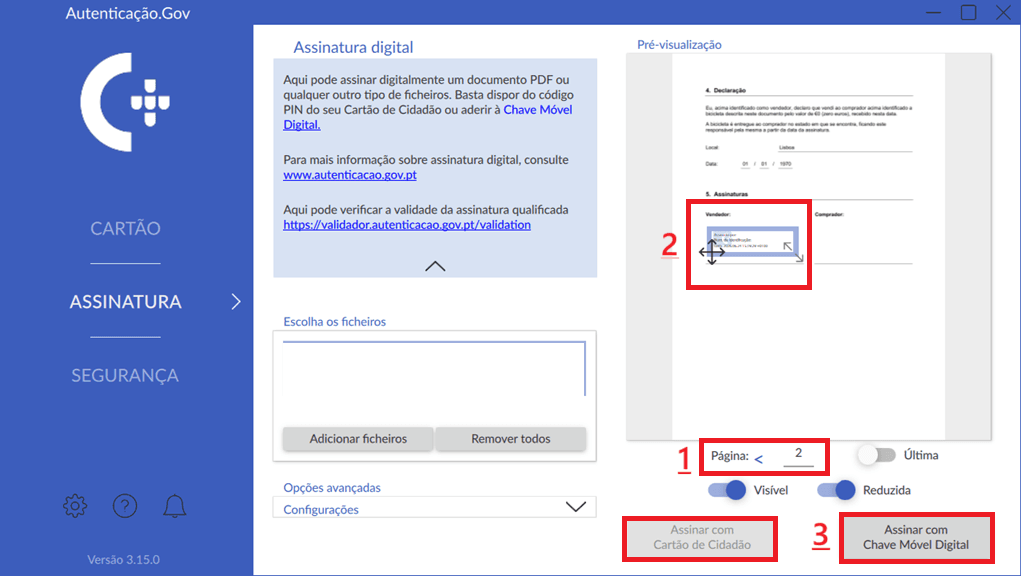Open the CARTÃO menu section
This screenshot has height=576, width=1021.
(x=125, y=228)
